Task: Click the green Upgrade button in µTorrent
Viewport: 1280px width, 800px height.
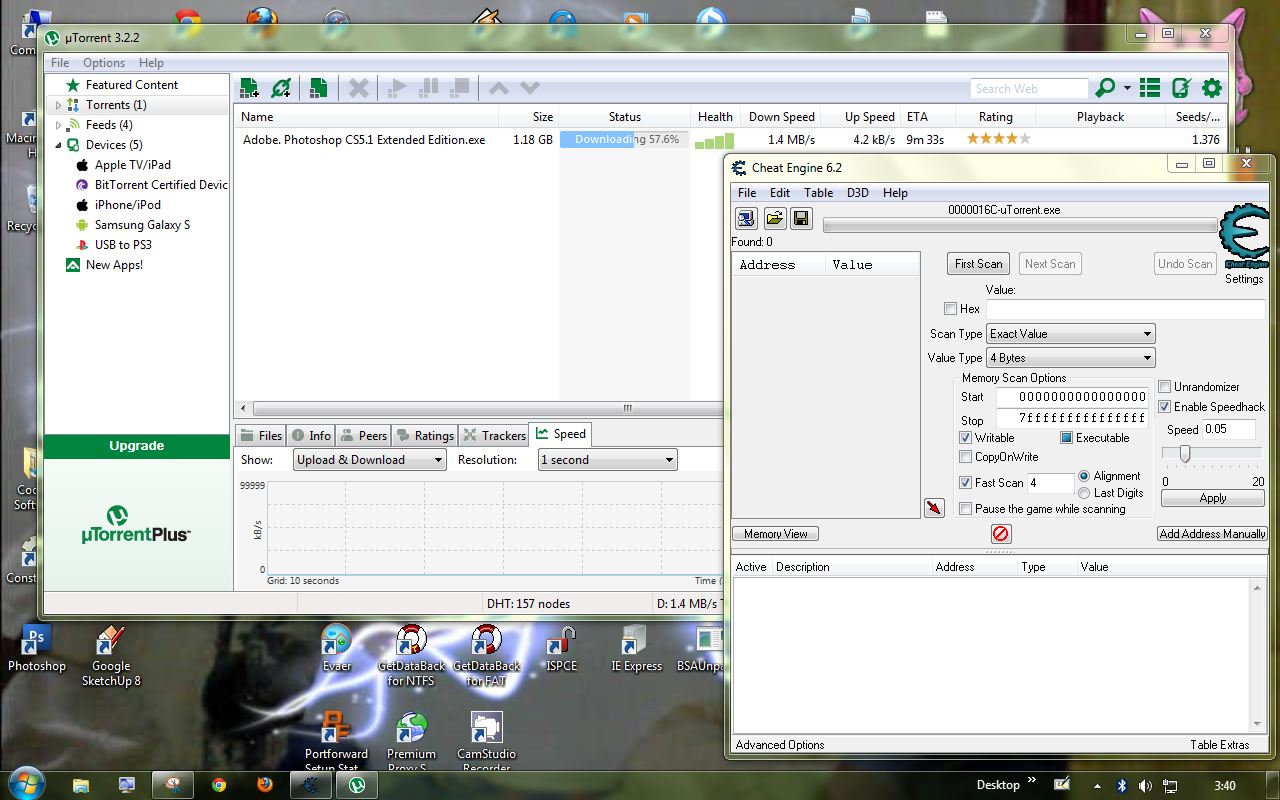Action: point(136,446)
